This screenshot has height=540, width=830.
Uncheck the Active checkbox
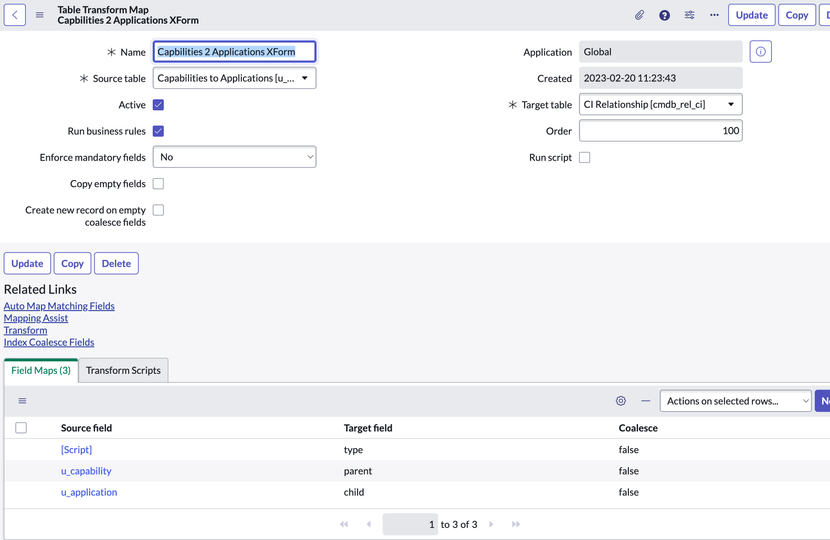pos(158,105)
